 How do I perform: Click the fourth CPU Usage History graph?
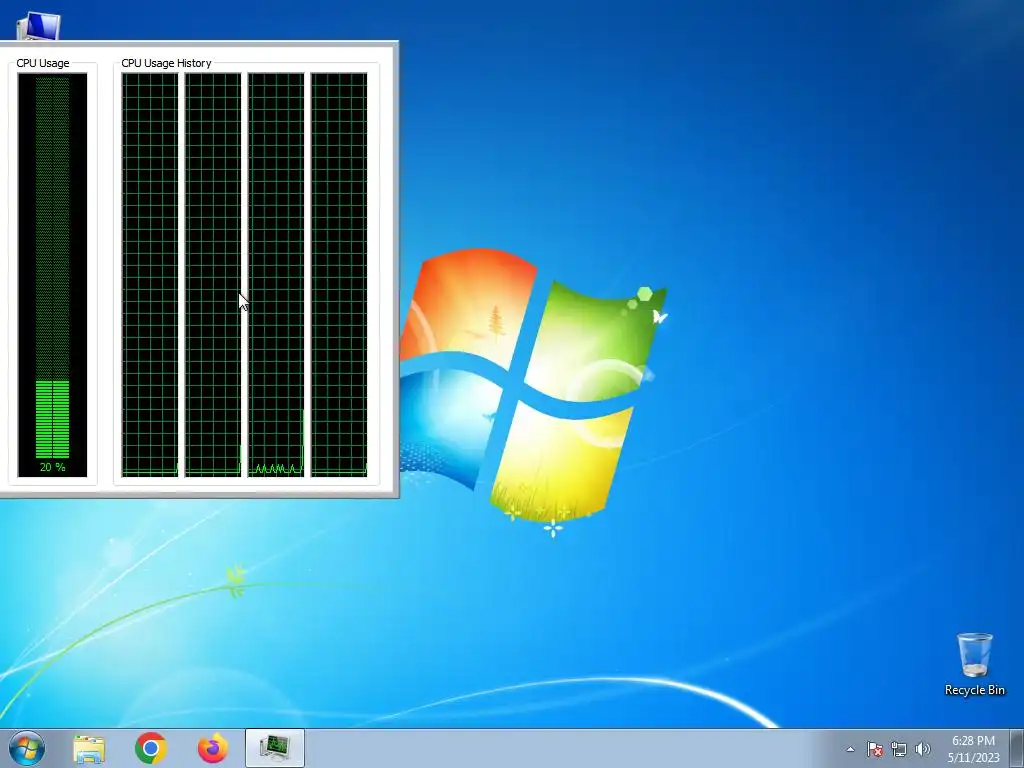pos(339,275)
